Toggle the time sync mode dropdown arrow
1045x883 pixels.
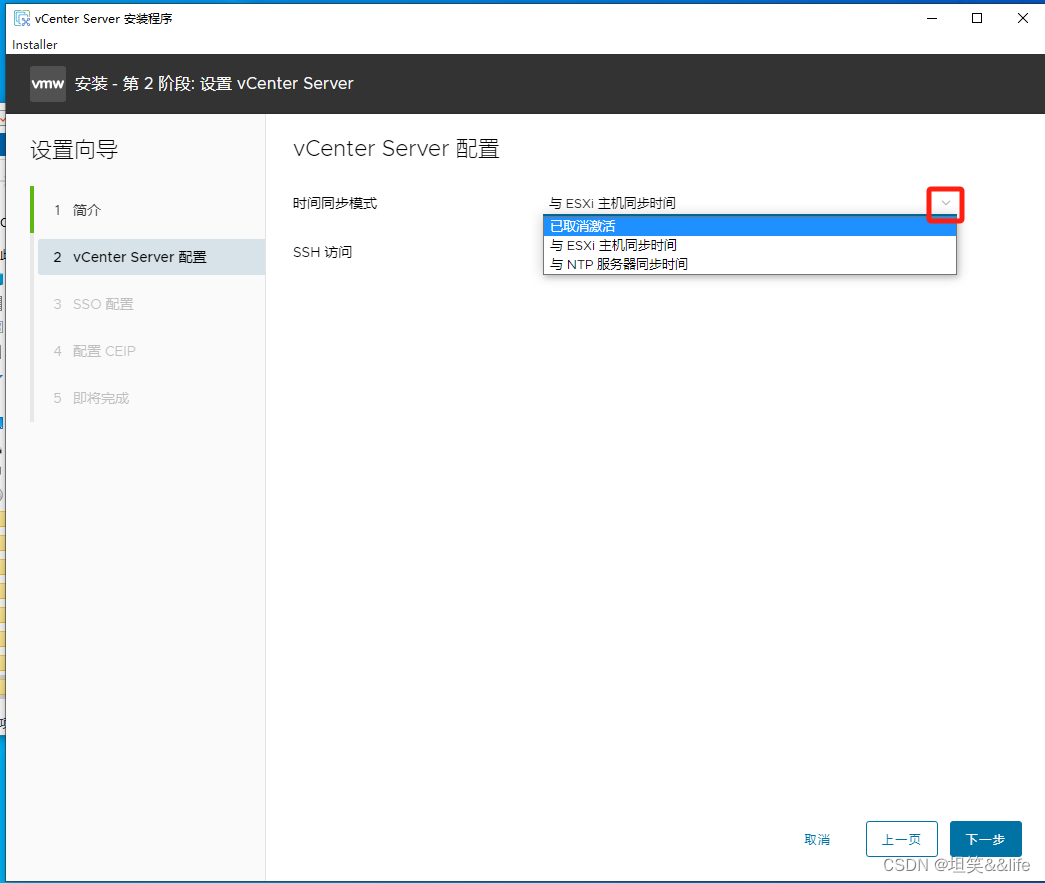tap(945, 203)
